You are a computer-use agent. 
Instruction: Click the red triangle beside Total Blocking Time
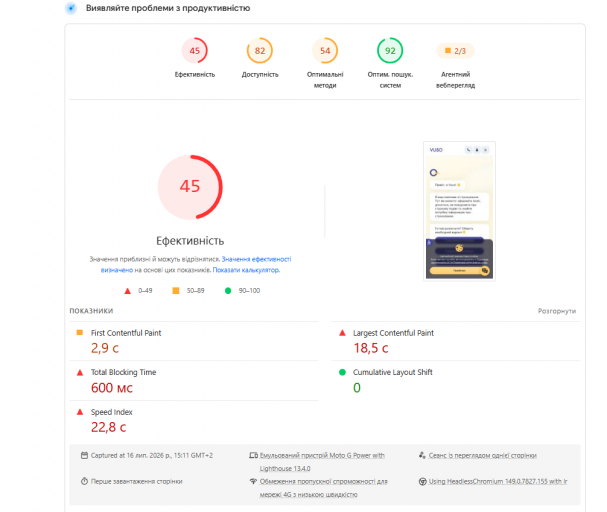pyautogui.click(x=80, y=373)
